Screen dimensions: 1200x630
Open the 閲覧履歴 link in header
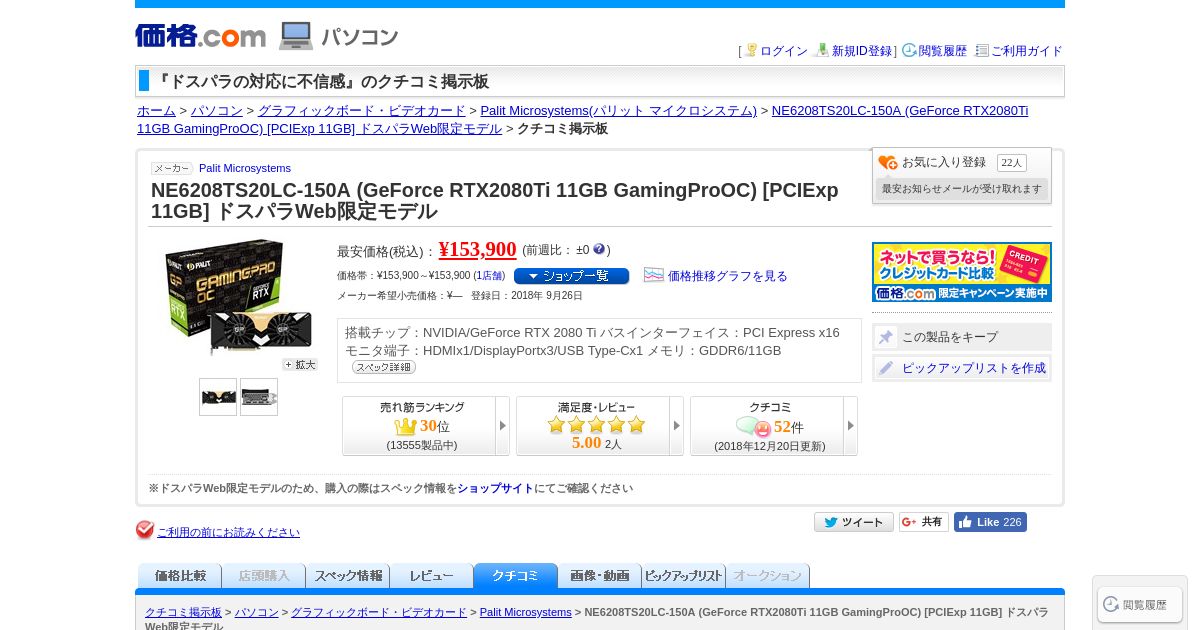tap(943, 51)
